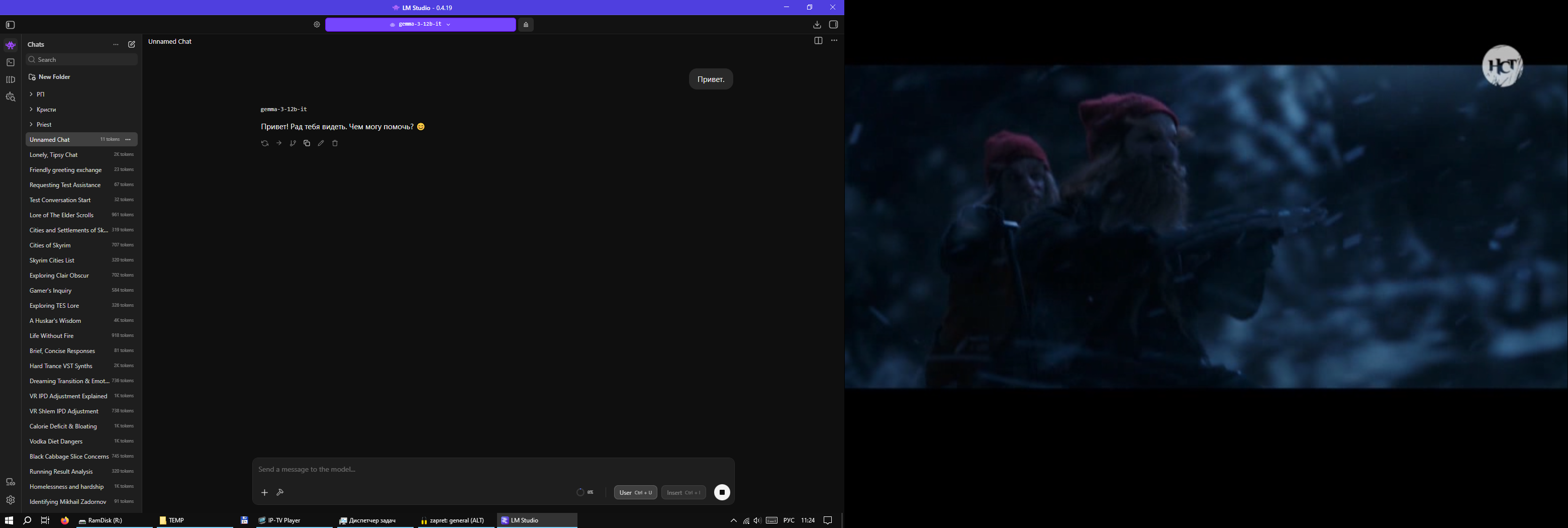Viewport: 1568px width, 528px height.
Task: Open the Running Result Analysis chat
Action: [81, 472]
